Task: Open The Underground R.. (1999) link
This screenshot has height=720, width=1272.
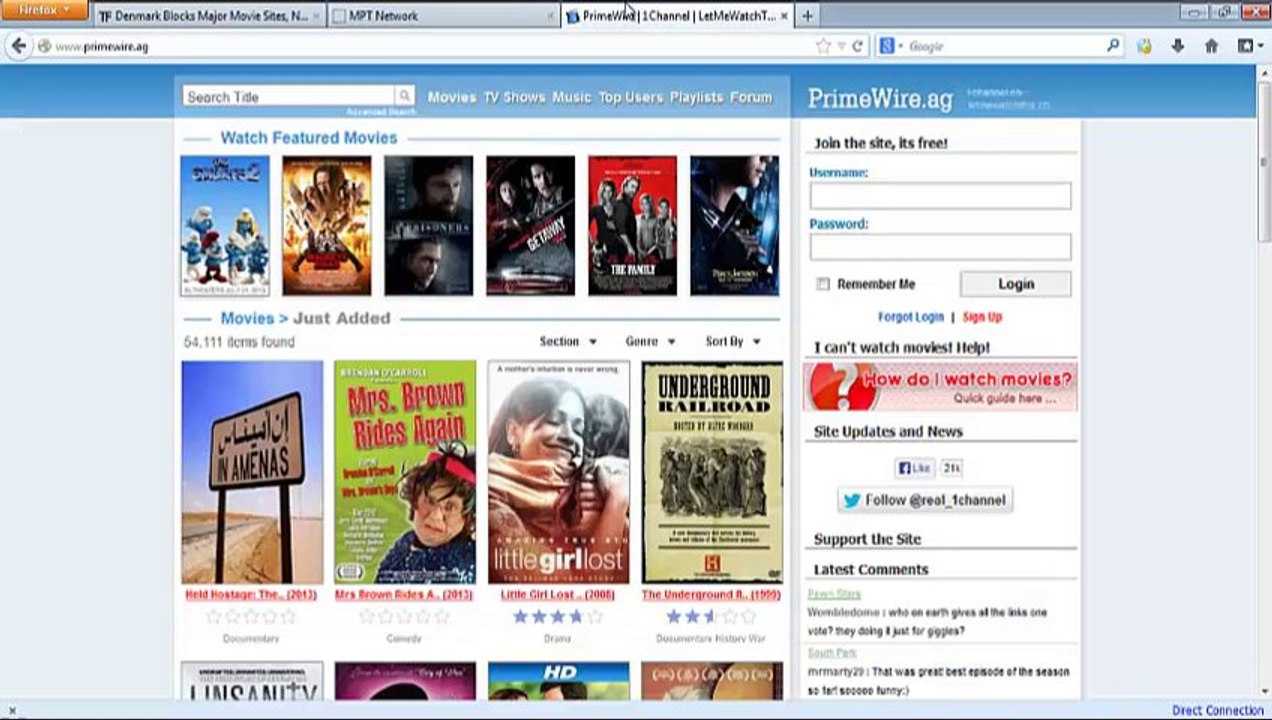Action: (712, 594)
